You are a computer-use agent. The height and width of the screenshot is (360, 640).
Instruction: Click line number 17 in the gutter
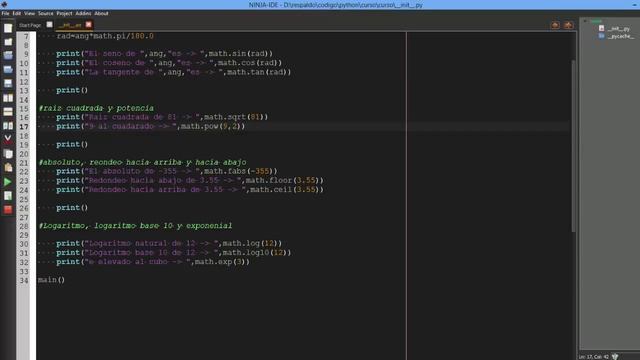point(24,127)
